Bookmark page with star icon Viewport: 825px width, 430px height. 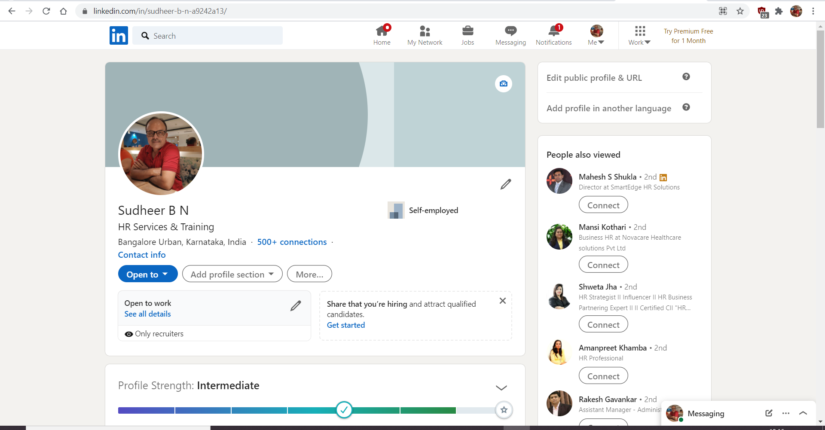(x=740, y=11)
